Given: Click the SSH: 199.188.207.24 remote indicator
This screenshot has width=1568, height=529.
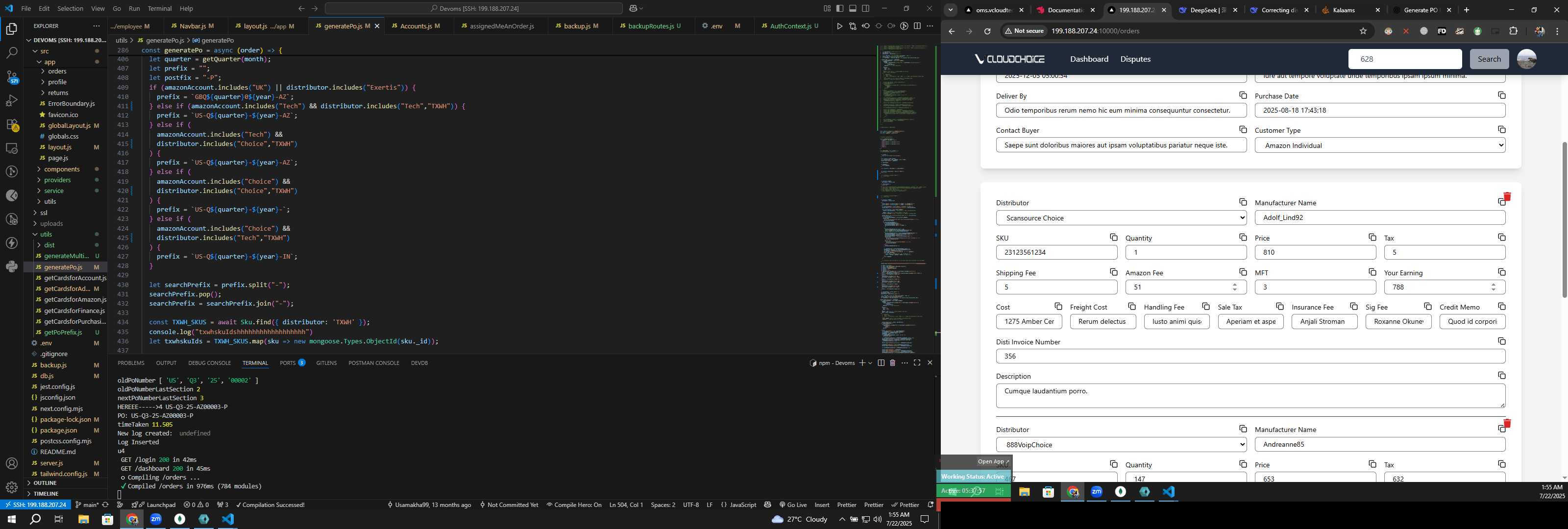Looking at the screenshot, I should click(x=35, y=505).
